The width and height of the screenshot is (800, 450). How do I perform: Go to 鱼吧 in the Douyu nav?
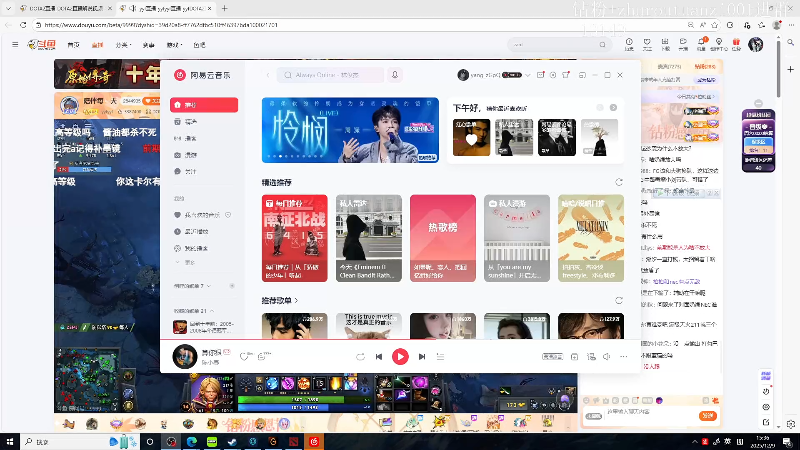click(x=199, y=45)
